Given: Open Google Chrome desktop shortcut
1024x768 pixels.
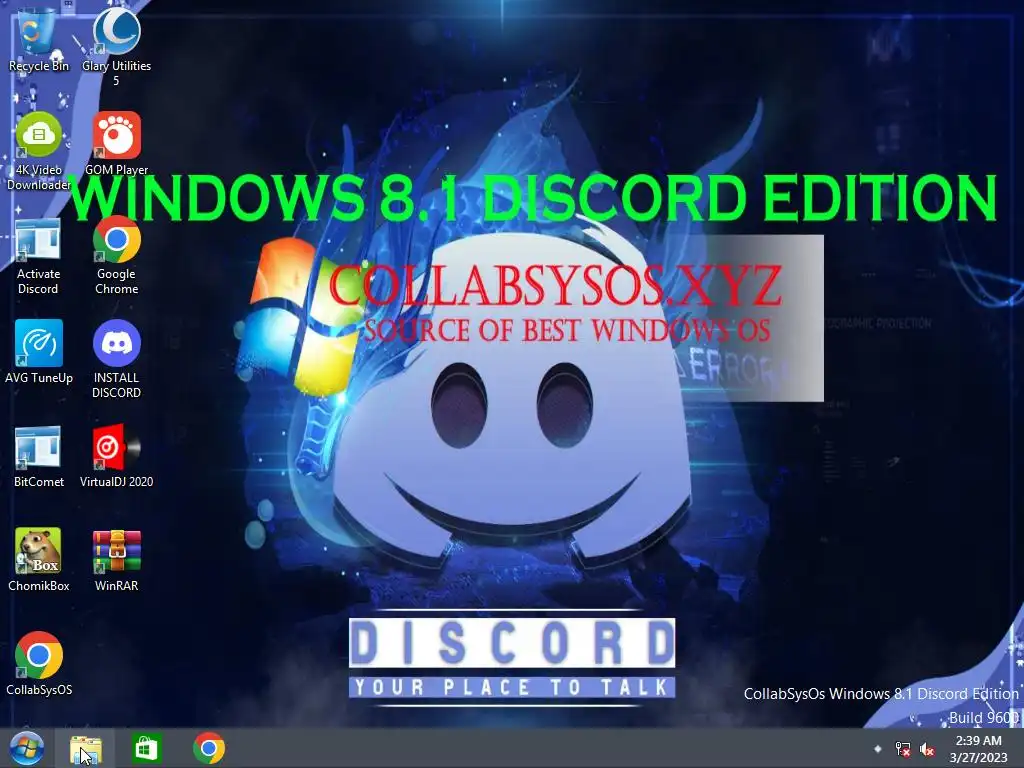Looking at the screenshot, I should point(116,255).
